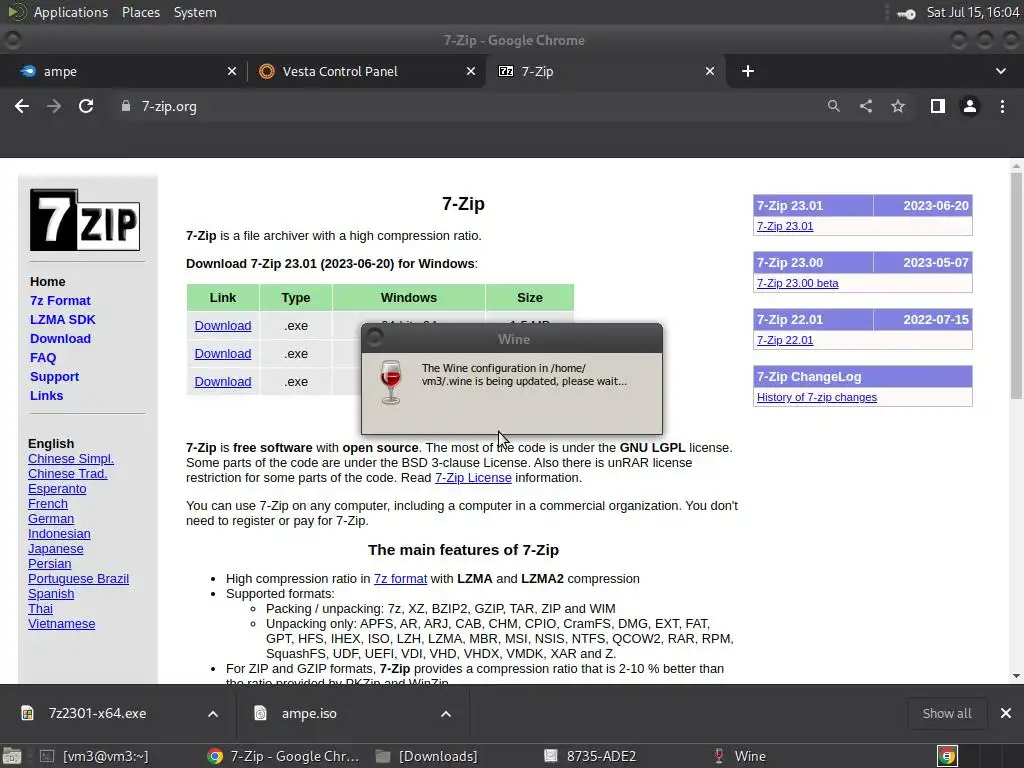Select the 7-Zip browser tab
Image resolution: width=1024 pixels, height=768 pixels.
[x=605, y=71]
